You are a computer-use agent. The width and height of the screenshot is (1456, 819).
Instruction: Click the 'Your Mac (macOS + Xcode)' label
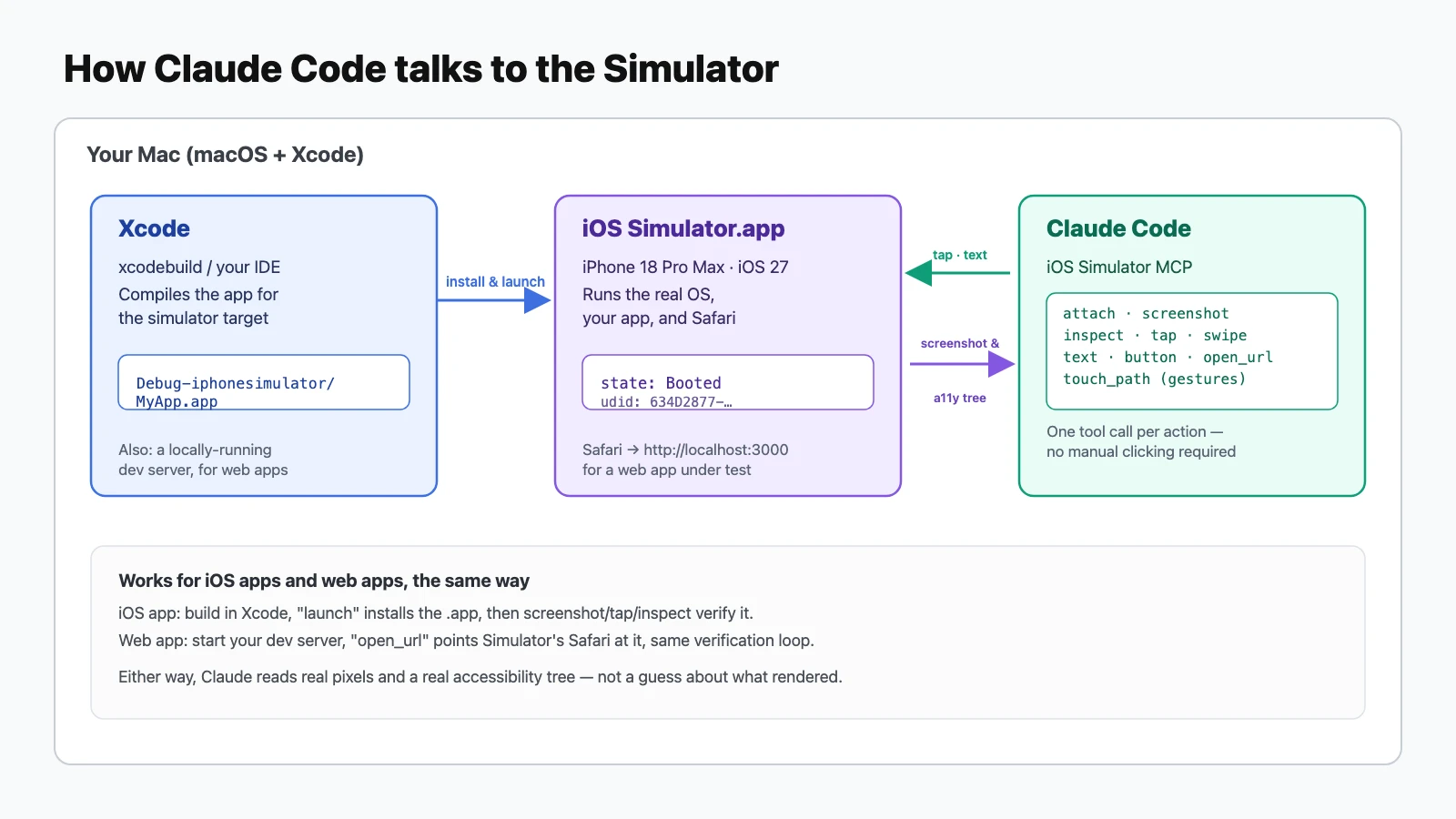tap(225, 155)
